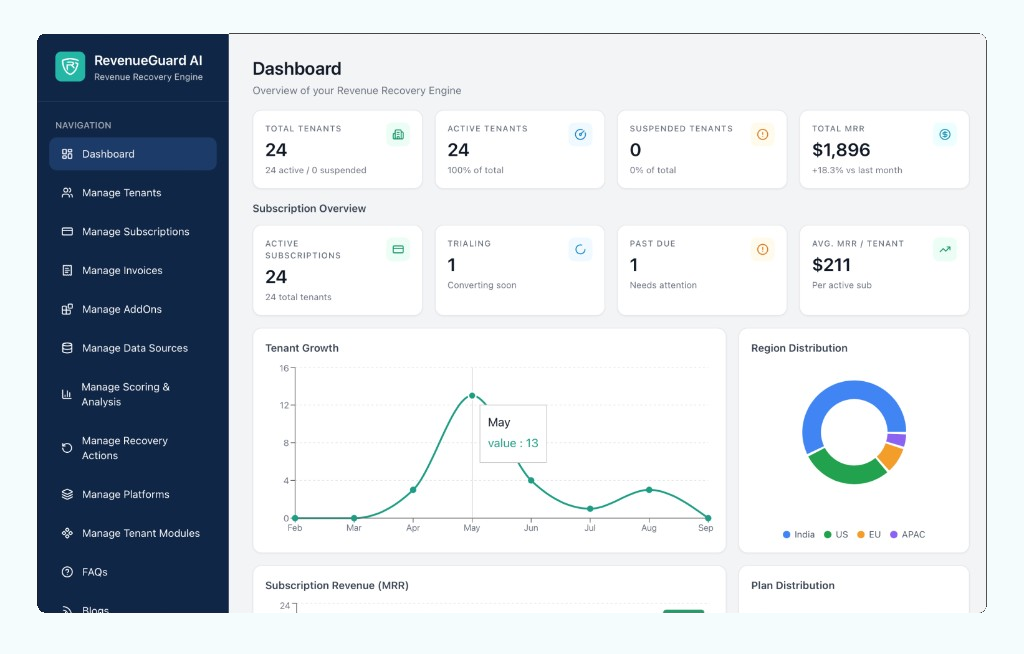Click the Jul data point on Tenant Growth
Screen dimensions: 1024x654
[590, 508]
